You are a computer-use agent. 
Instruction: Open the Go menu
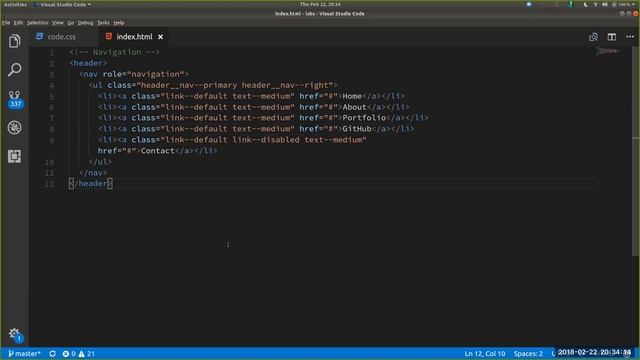pos(71,23)
